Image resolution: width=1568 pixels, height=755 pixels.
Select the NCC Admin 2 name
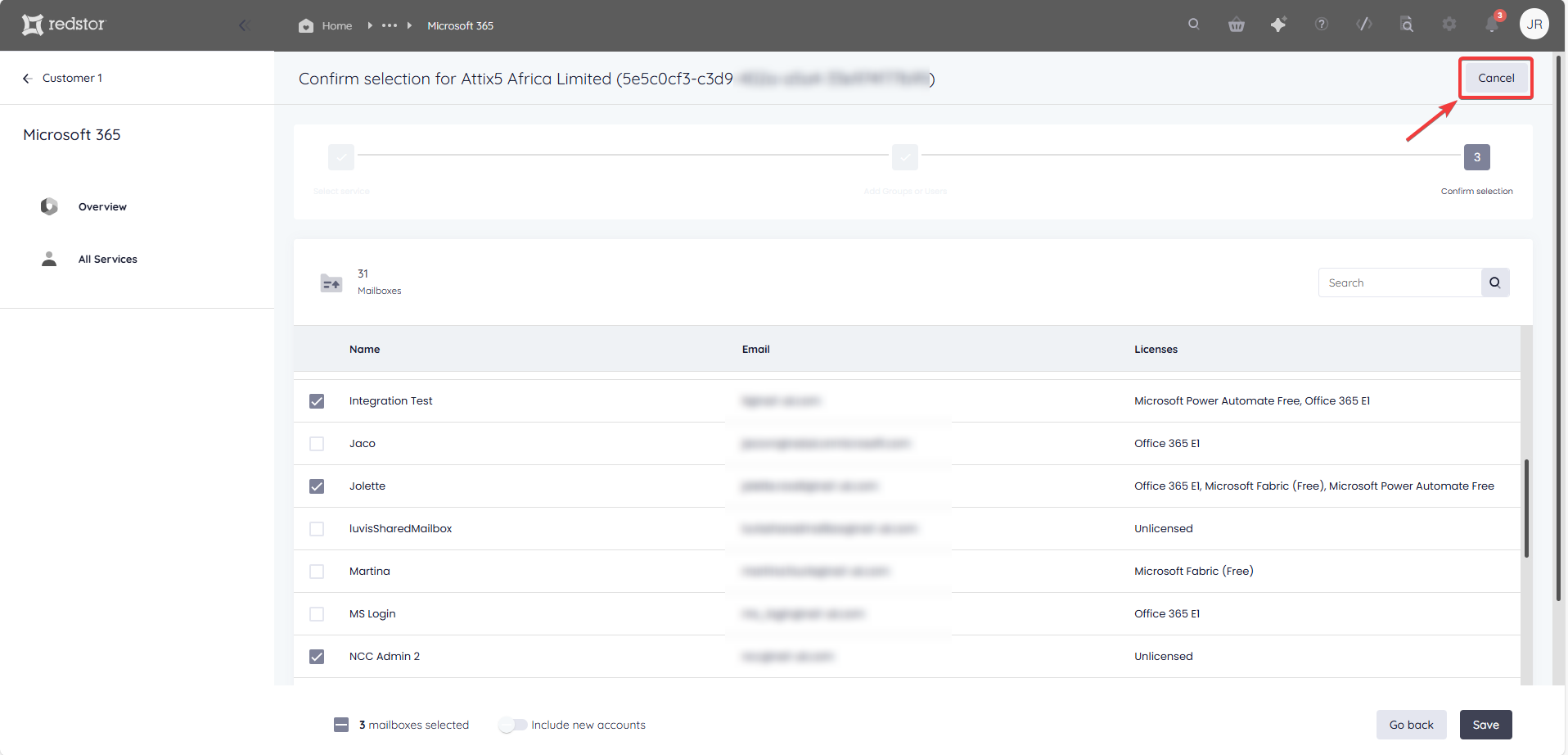point(384,656)
